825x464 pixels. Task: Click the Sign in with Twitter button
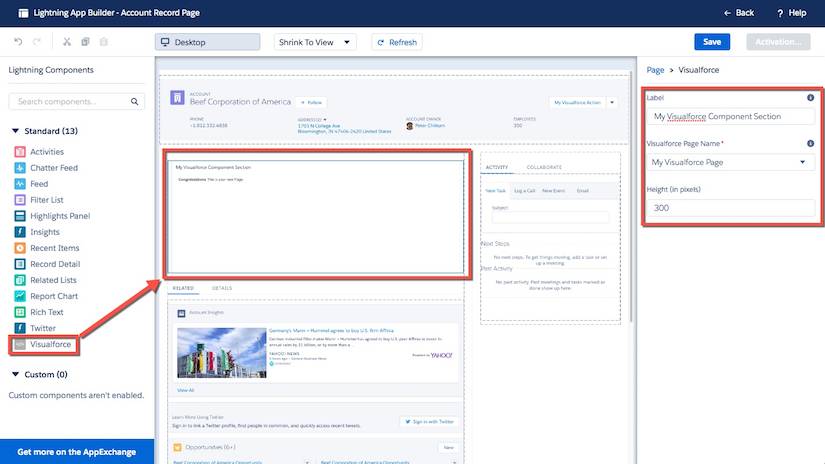[x=429, y=421]
